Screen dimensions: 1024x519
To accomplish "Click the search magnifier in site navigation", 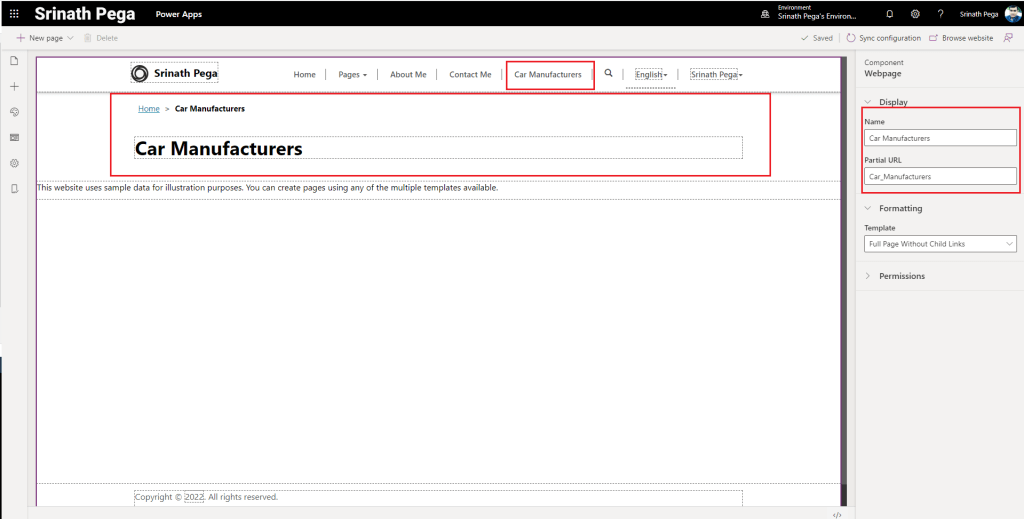I will [x=608, y=74].
